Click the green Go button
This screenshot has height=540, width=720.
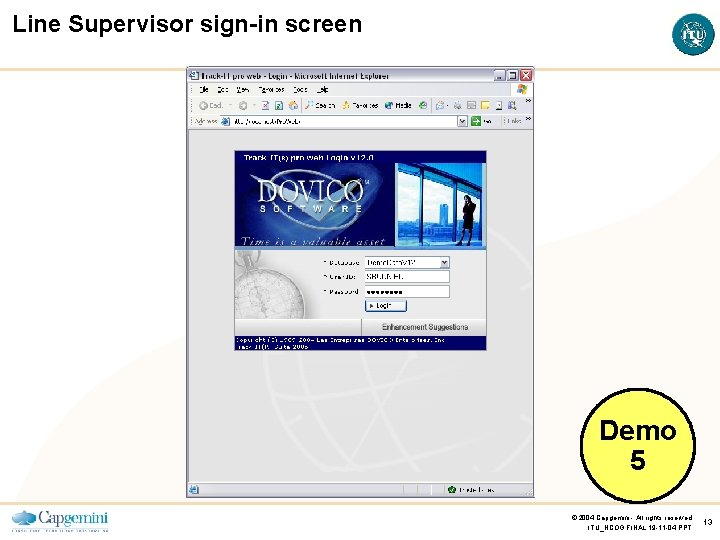(x=481, y=121)
